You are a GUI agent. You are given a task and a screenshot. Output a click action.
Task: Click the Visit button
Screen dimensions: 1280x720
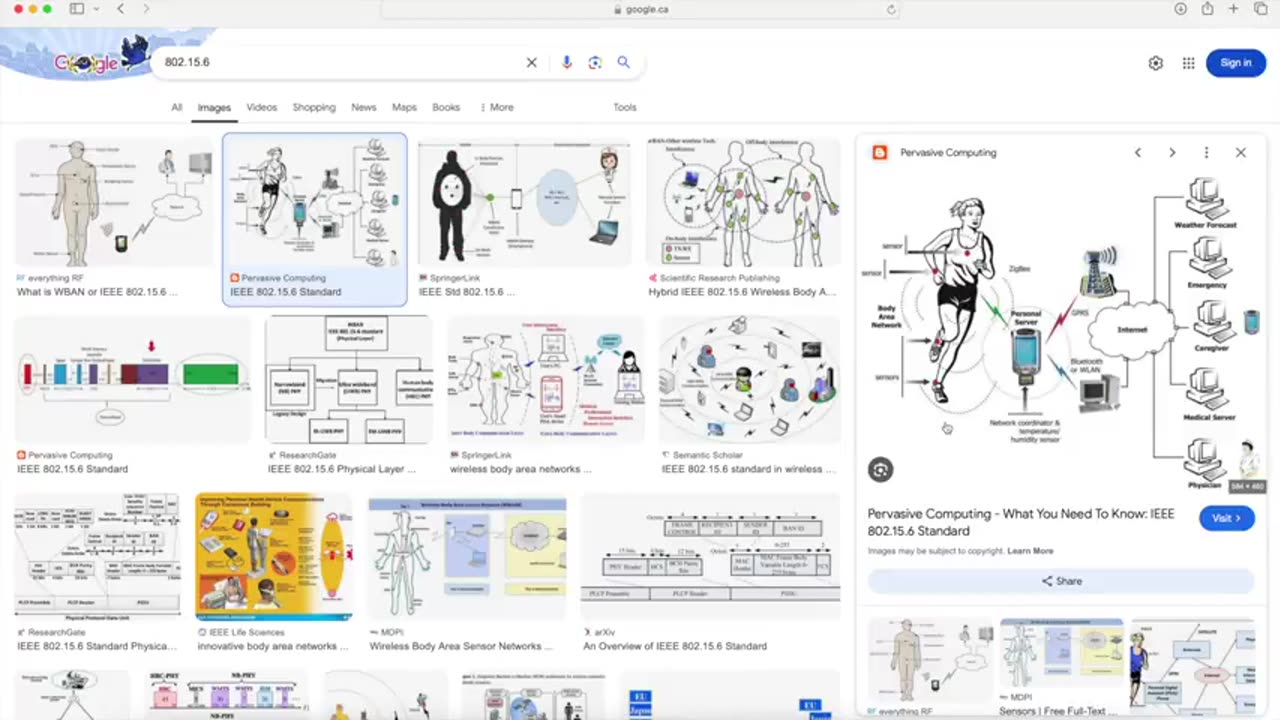point(1227,518)
